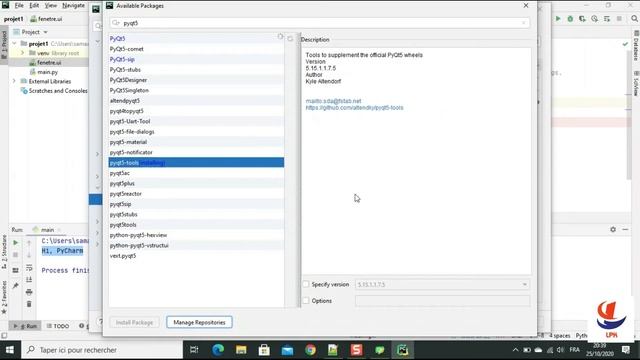
Task: Select PyQt5Designer package
Action: click(196, 80)
